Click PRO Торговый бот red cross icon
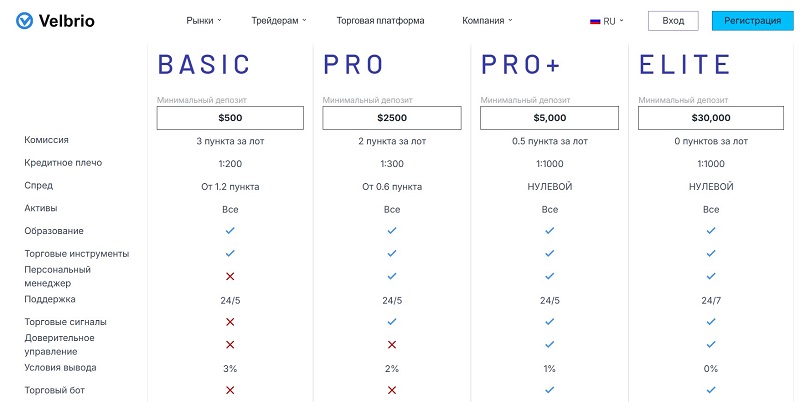The height and width of the screenshot is (402, 800). 392,390
